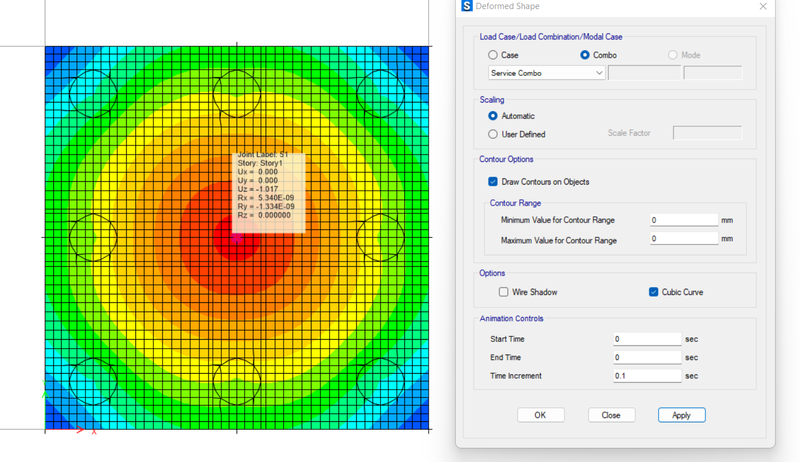Click the Start Time input field

[x=647, y=339]
